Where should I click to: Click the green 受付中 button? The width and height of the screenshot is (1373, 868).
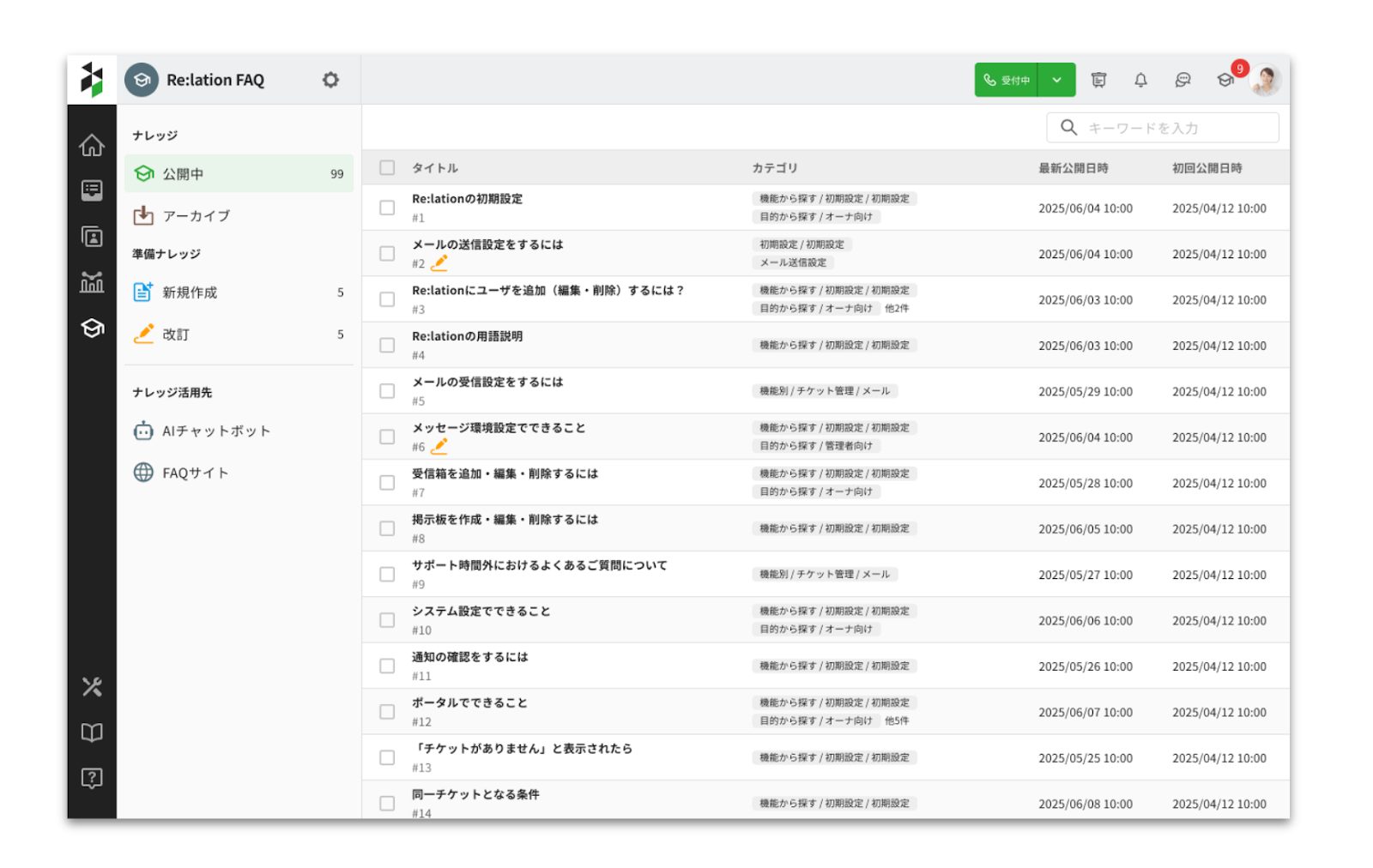(1006, 80)
